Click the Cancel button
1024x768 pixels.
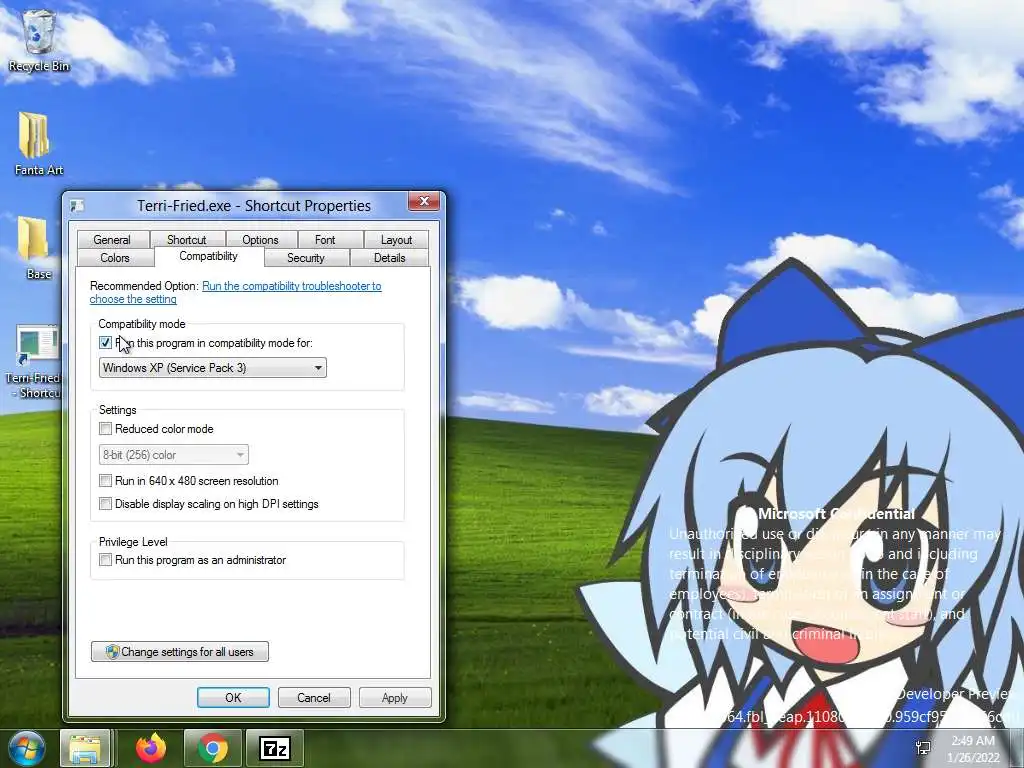(x=314, y=697)
